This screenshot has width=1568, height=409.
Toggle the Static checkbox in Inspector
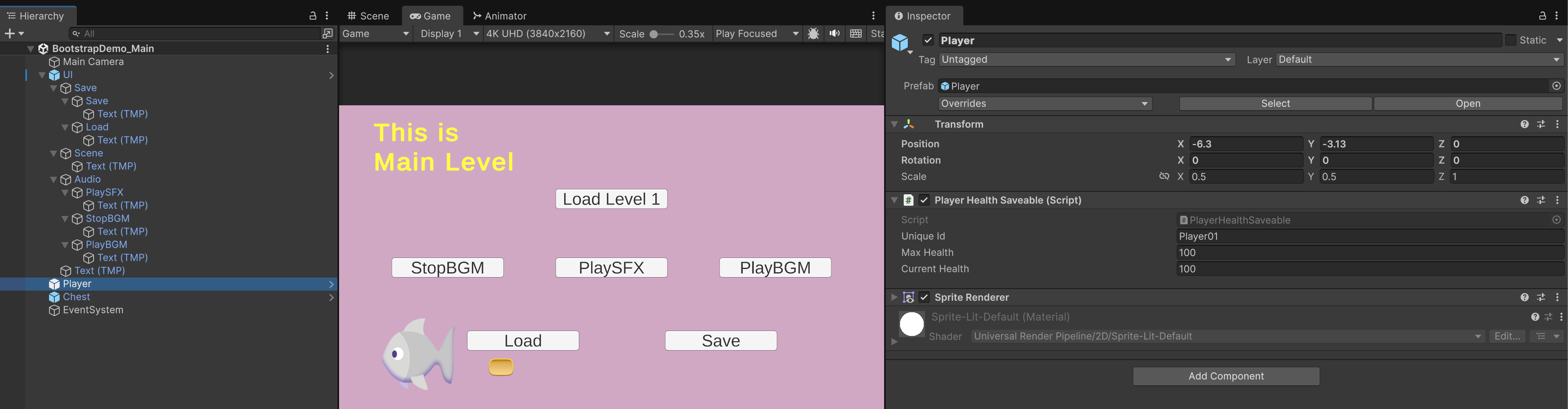click(1511, 40)
